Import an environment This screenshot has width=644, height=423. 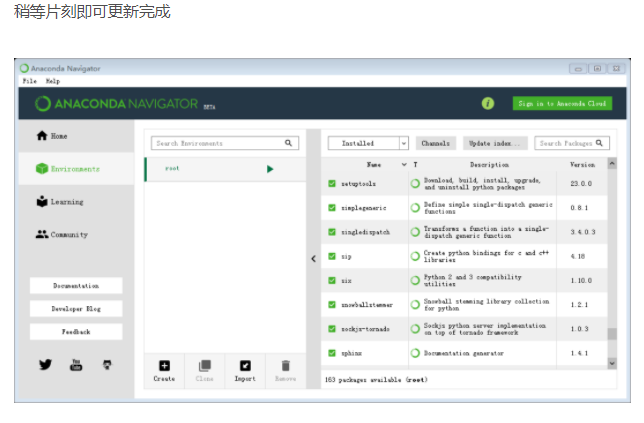[x=245, y=370]
